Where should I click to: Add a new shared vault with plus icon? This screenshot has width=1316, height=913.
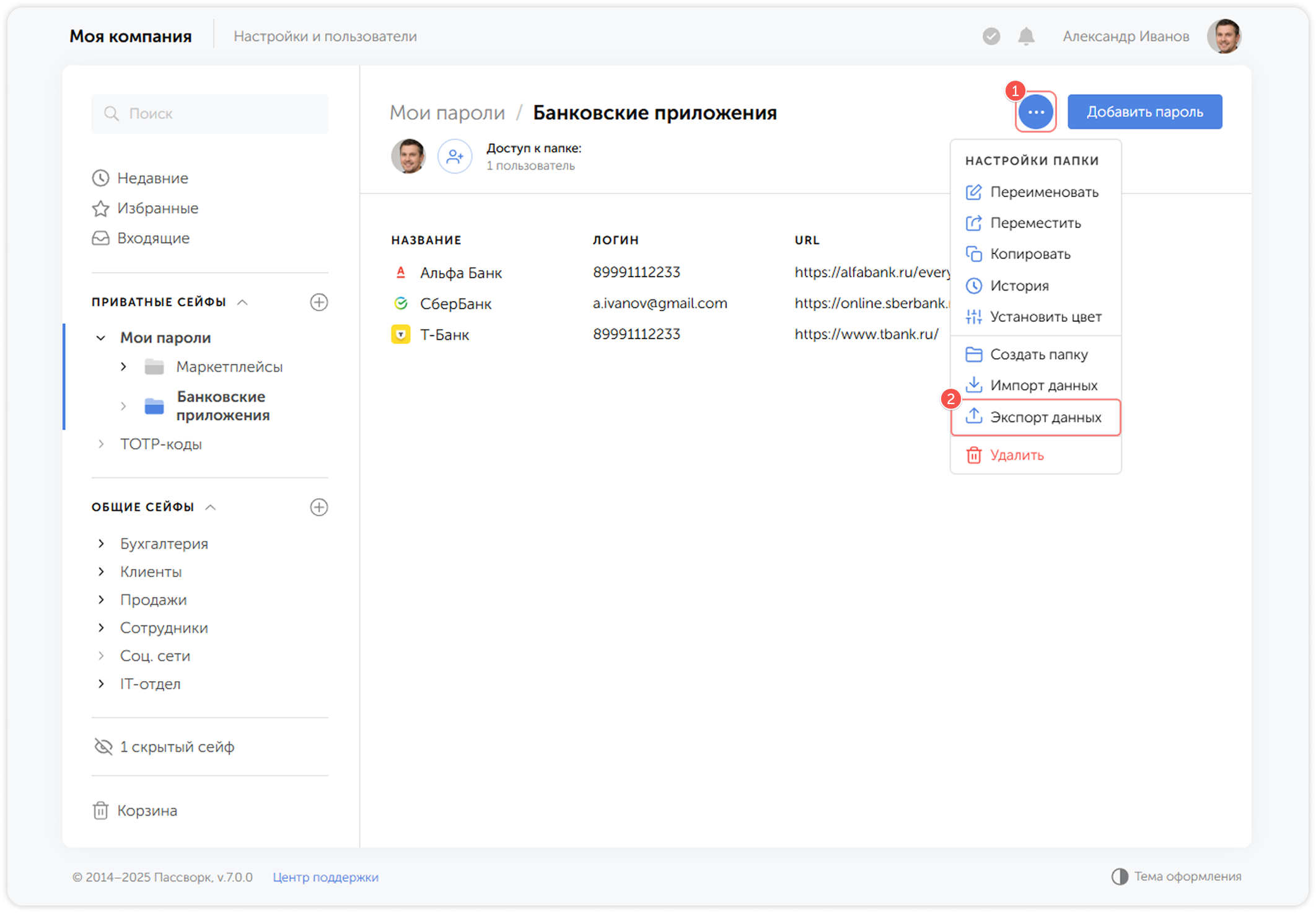(x=318, y=507)
